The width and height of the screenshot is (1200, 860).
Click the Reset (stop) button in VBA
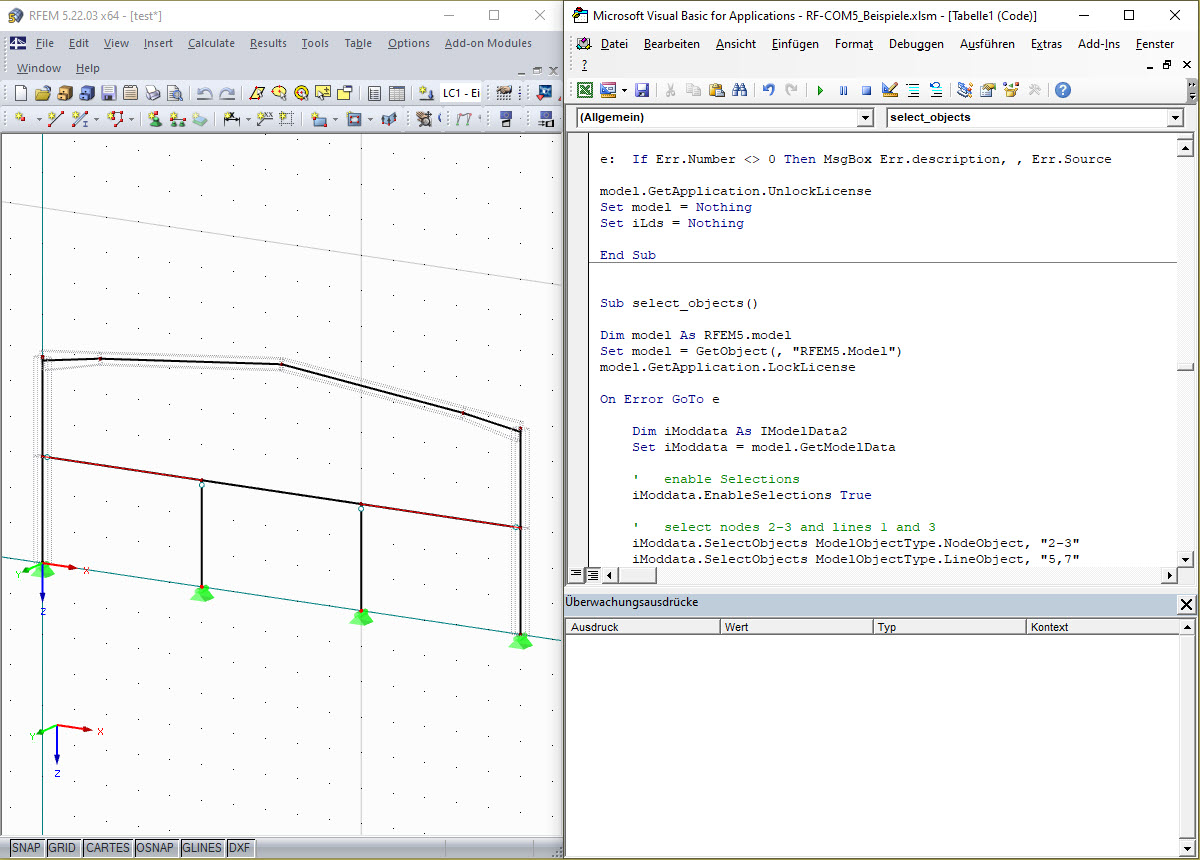(x=866, y=90)
